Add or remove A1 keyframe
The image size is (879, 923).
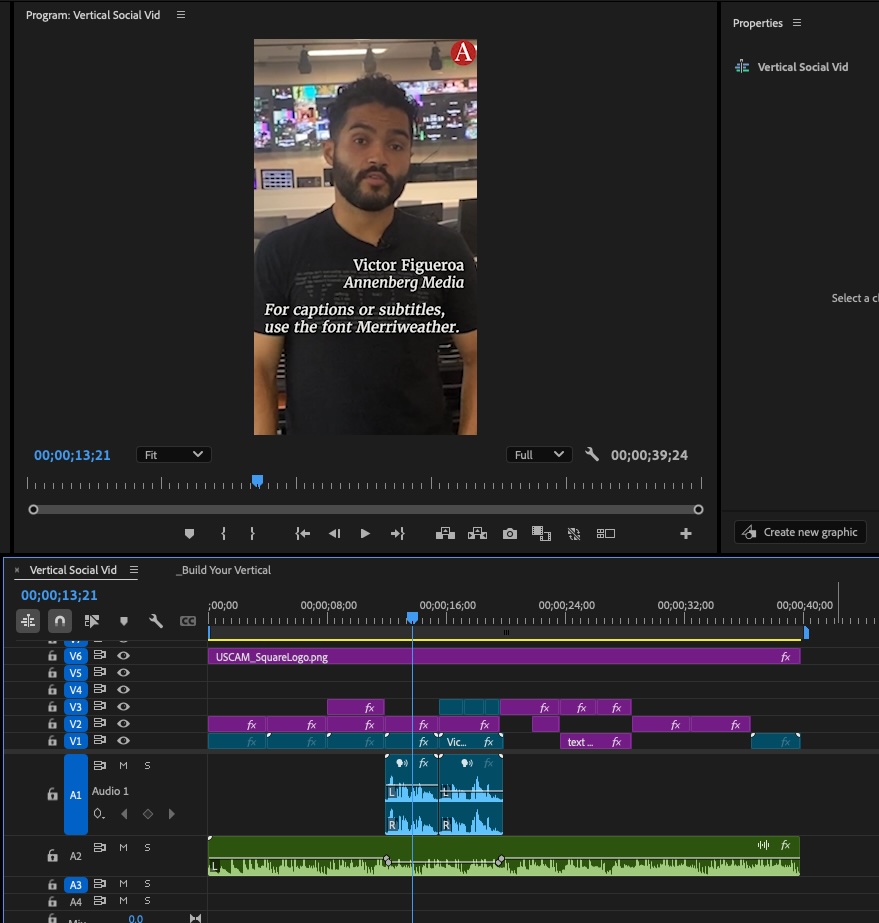pyautogui.click(x=148, y=814)
